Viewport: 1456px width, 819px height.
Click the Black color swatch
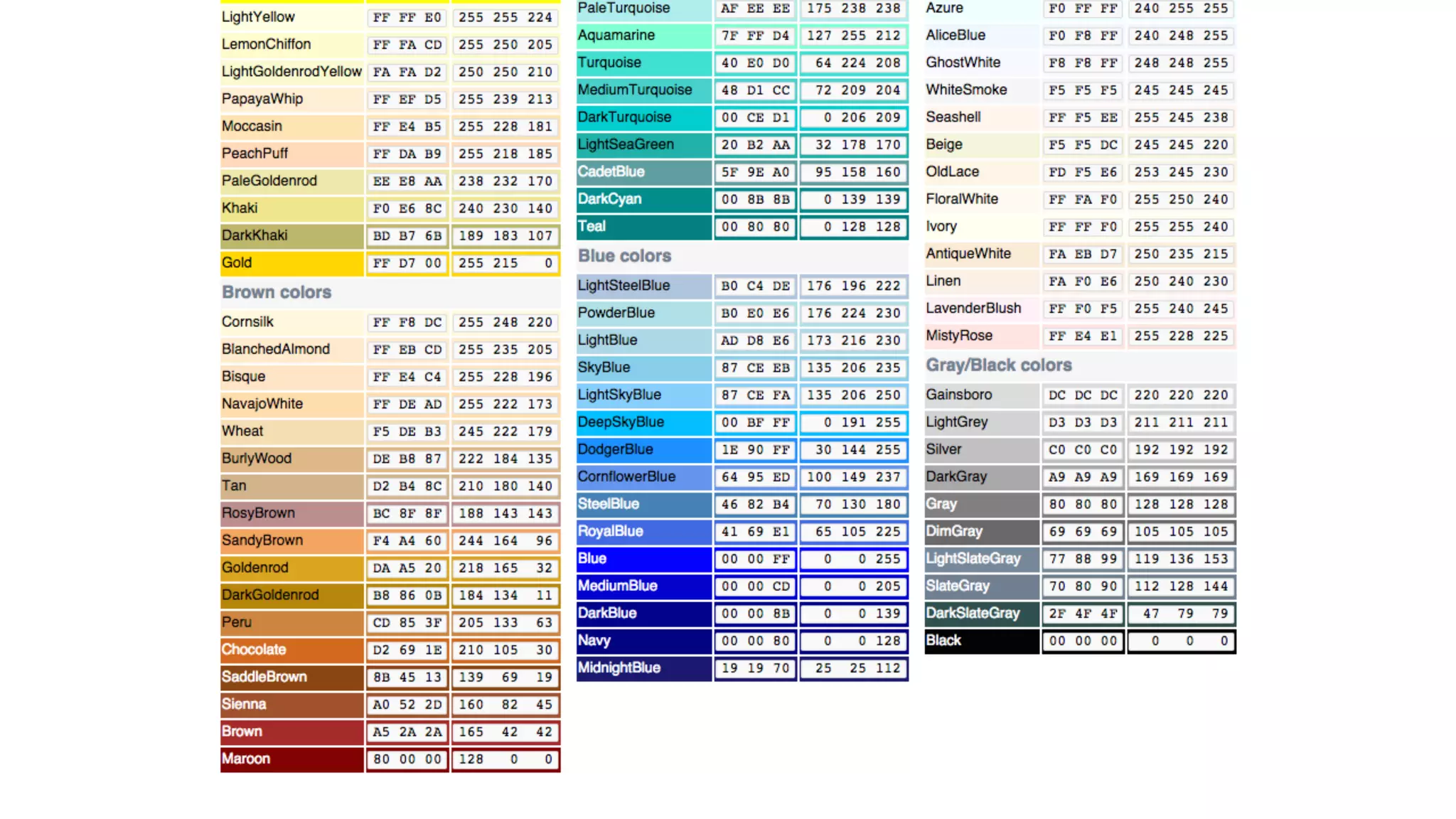pos(981,641)
